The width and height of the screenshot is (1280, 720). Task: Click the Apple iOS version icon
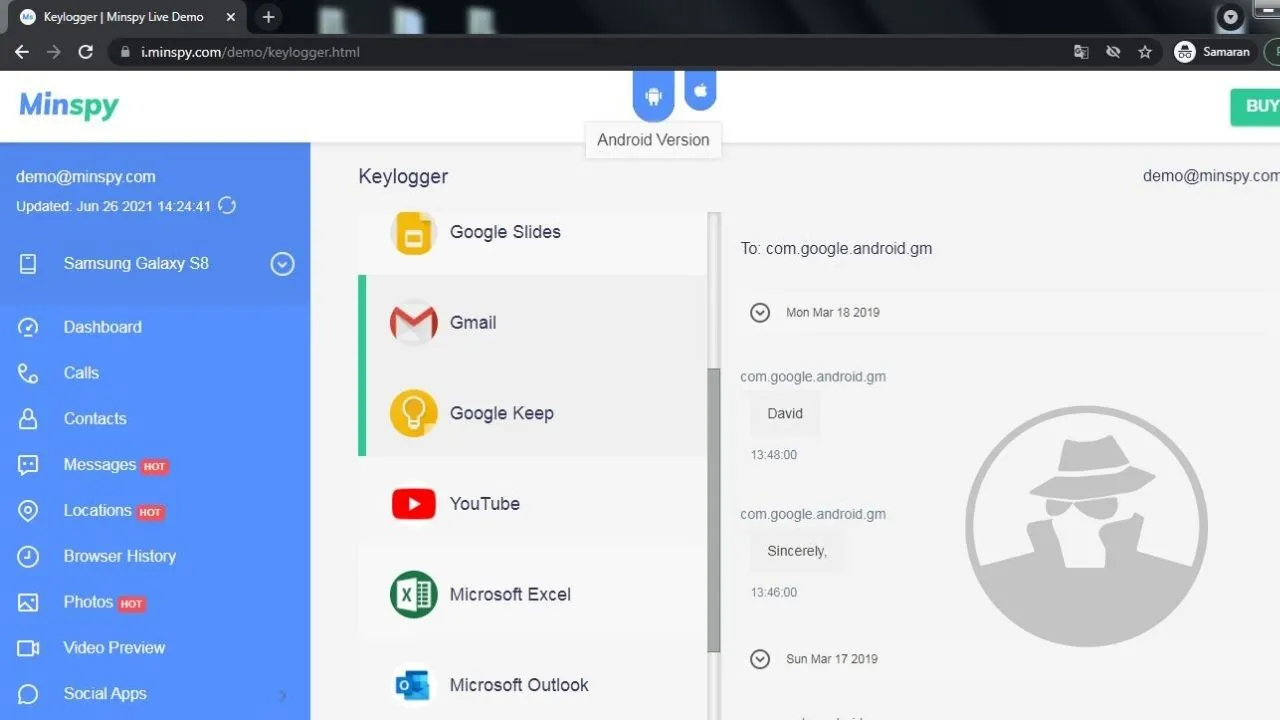pos(700,91)
